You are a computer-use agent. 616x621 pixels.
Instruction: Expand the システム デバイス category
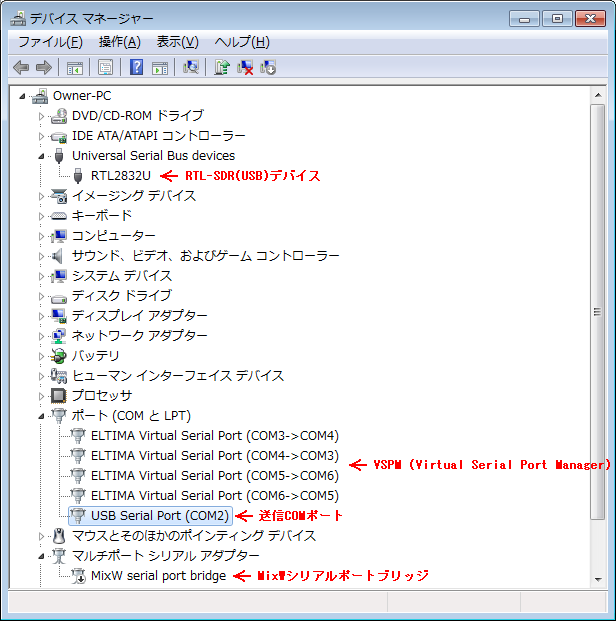pos(41,276)
